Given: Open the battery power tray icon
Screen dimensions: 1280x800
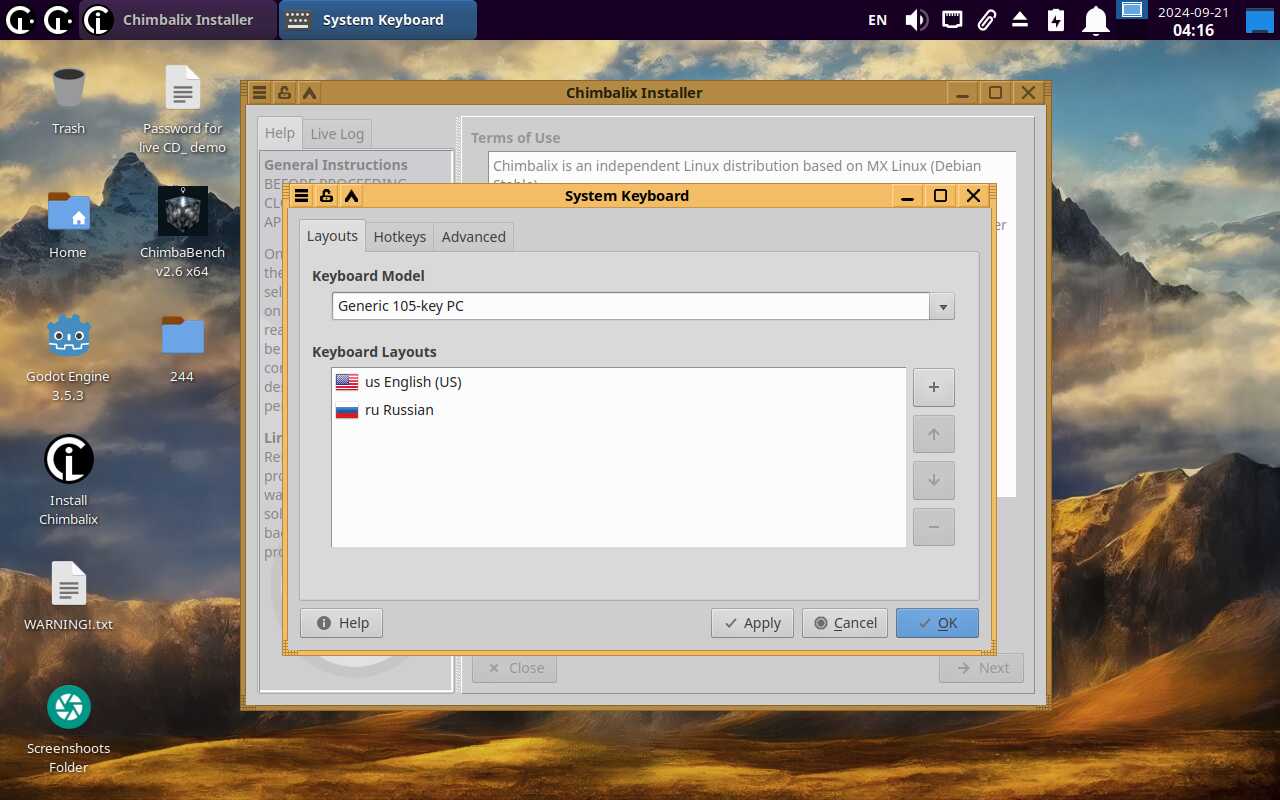Looking at the screenshot, I should [1056, 20].
